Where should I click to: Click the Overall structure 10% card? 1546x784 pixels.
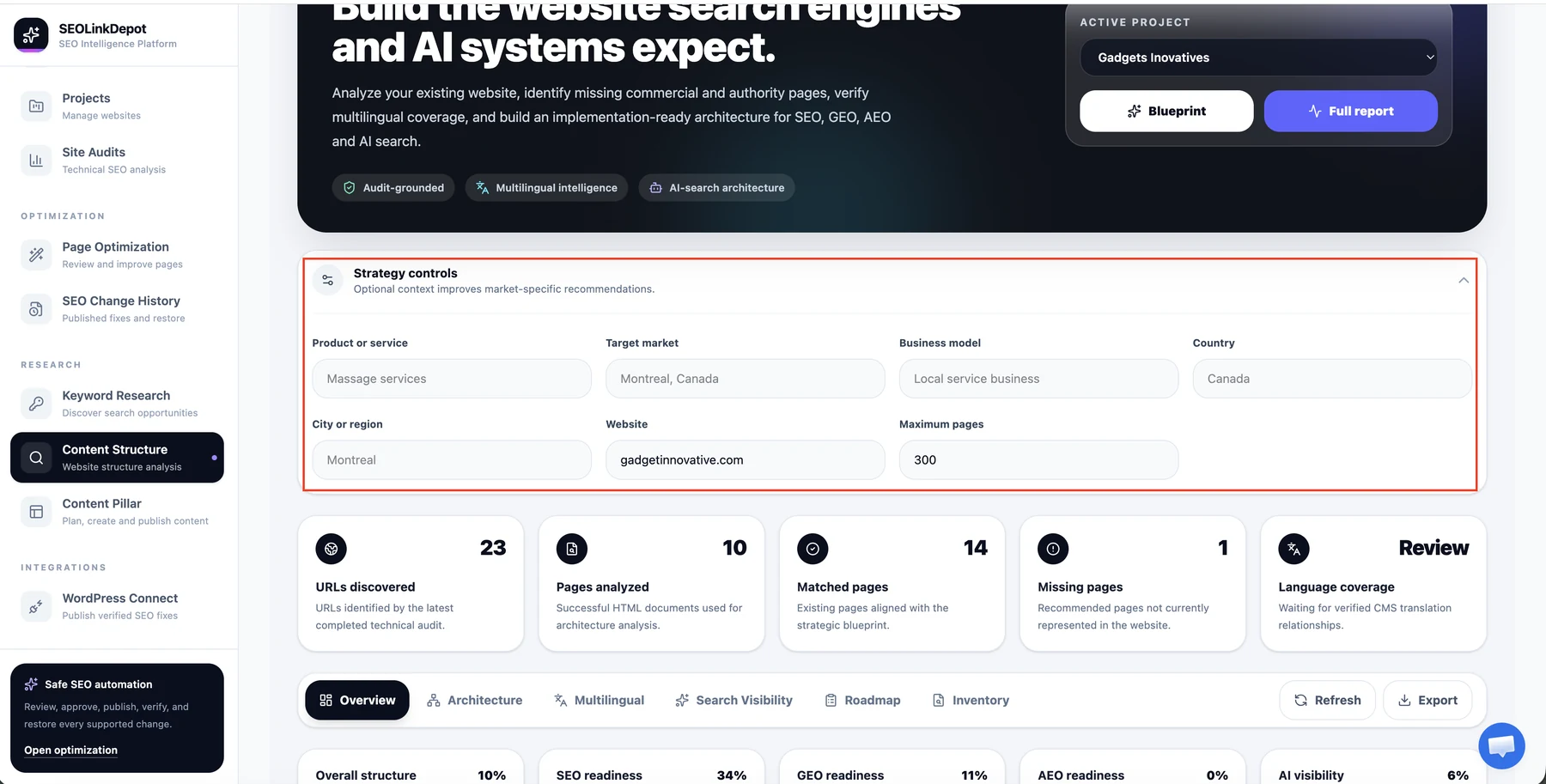click(x=411, y=769)
